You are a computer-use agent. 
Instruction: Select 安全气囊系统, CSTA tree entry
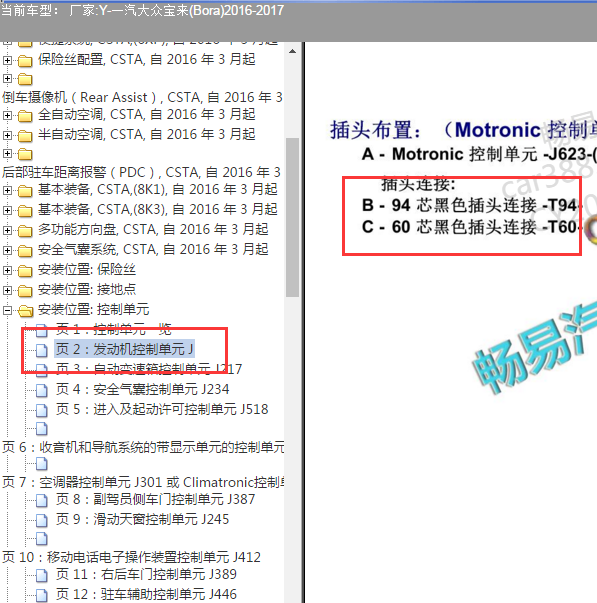tap(153, 250)
